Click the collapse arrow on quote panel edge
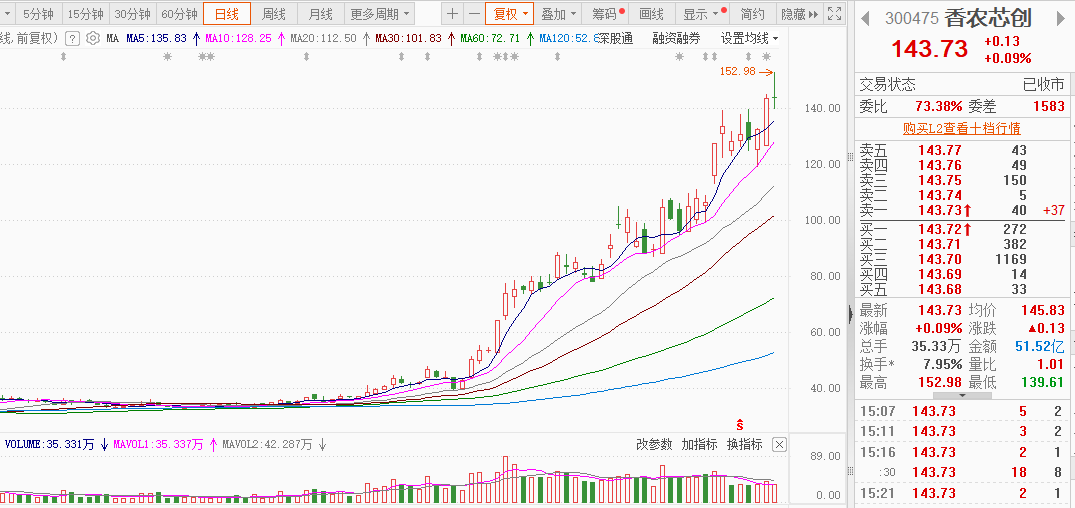 [851, 313]
